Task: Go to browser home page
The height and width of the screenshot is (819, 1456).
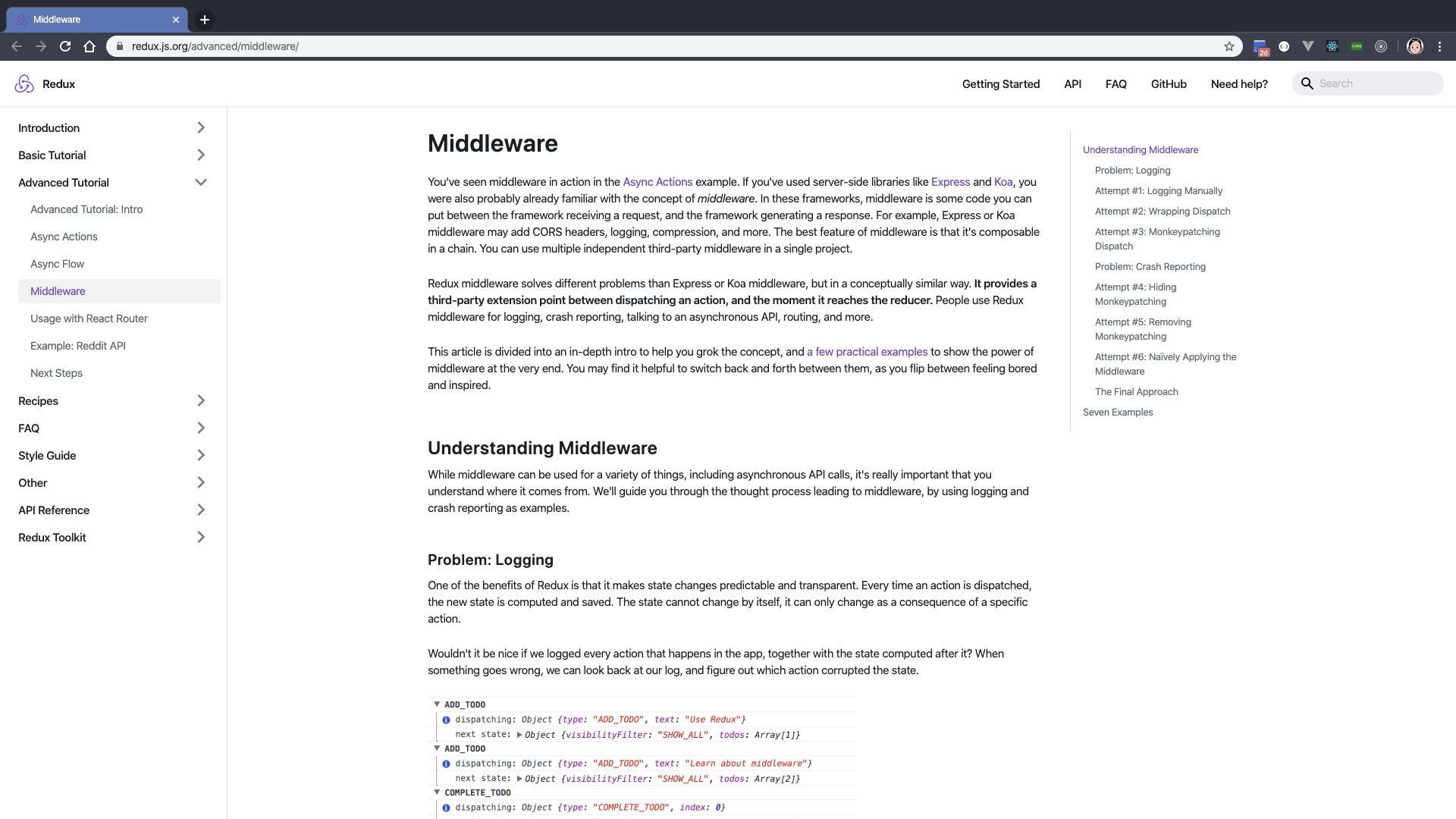Action: pyautogui.click(x=89, y=46)
